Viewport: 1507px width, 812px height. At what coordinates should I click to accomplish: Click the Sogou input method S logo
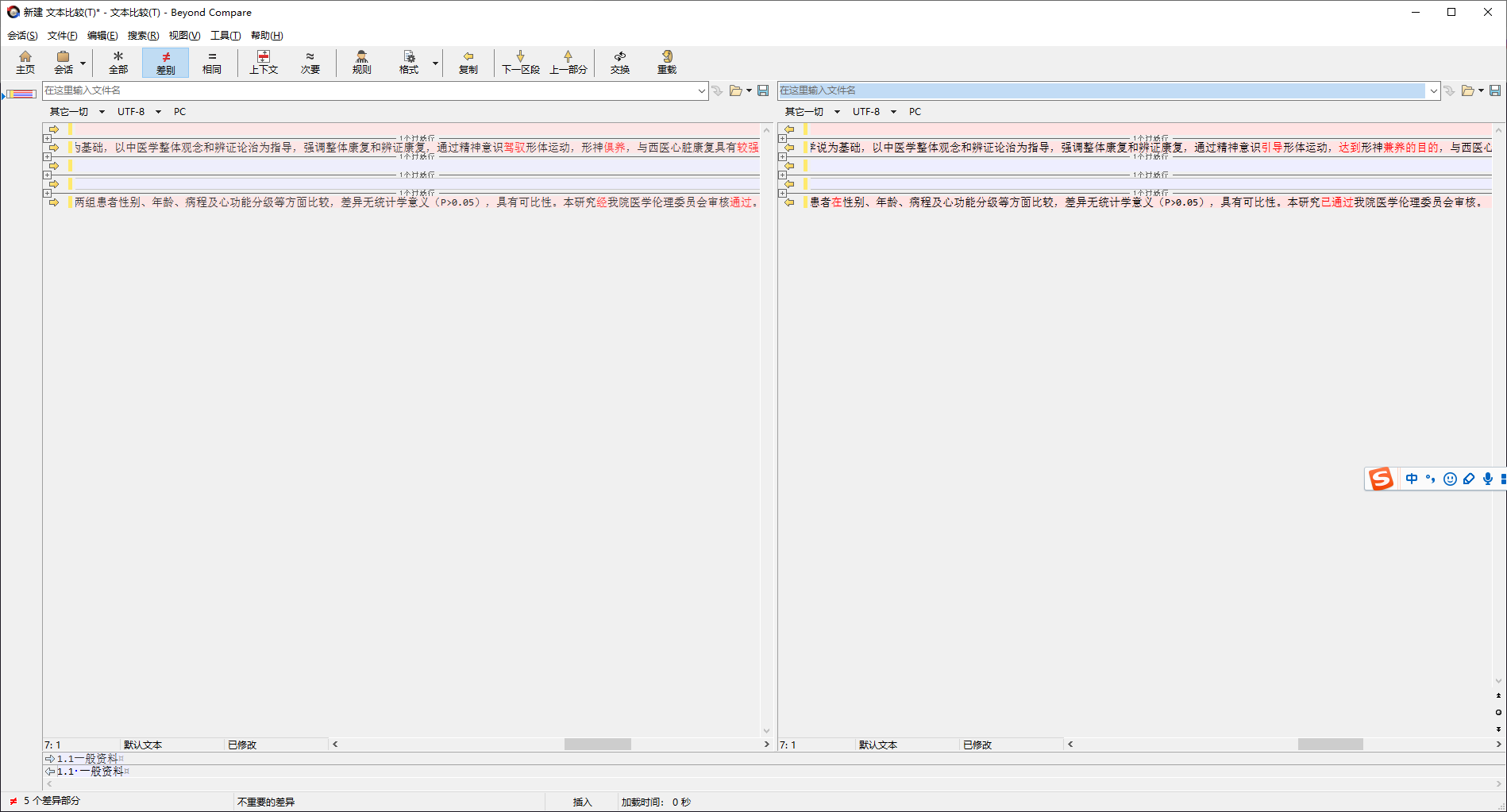click(x=1381, y=479)
